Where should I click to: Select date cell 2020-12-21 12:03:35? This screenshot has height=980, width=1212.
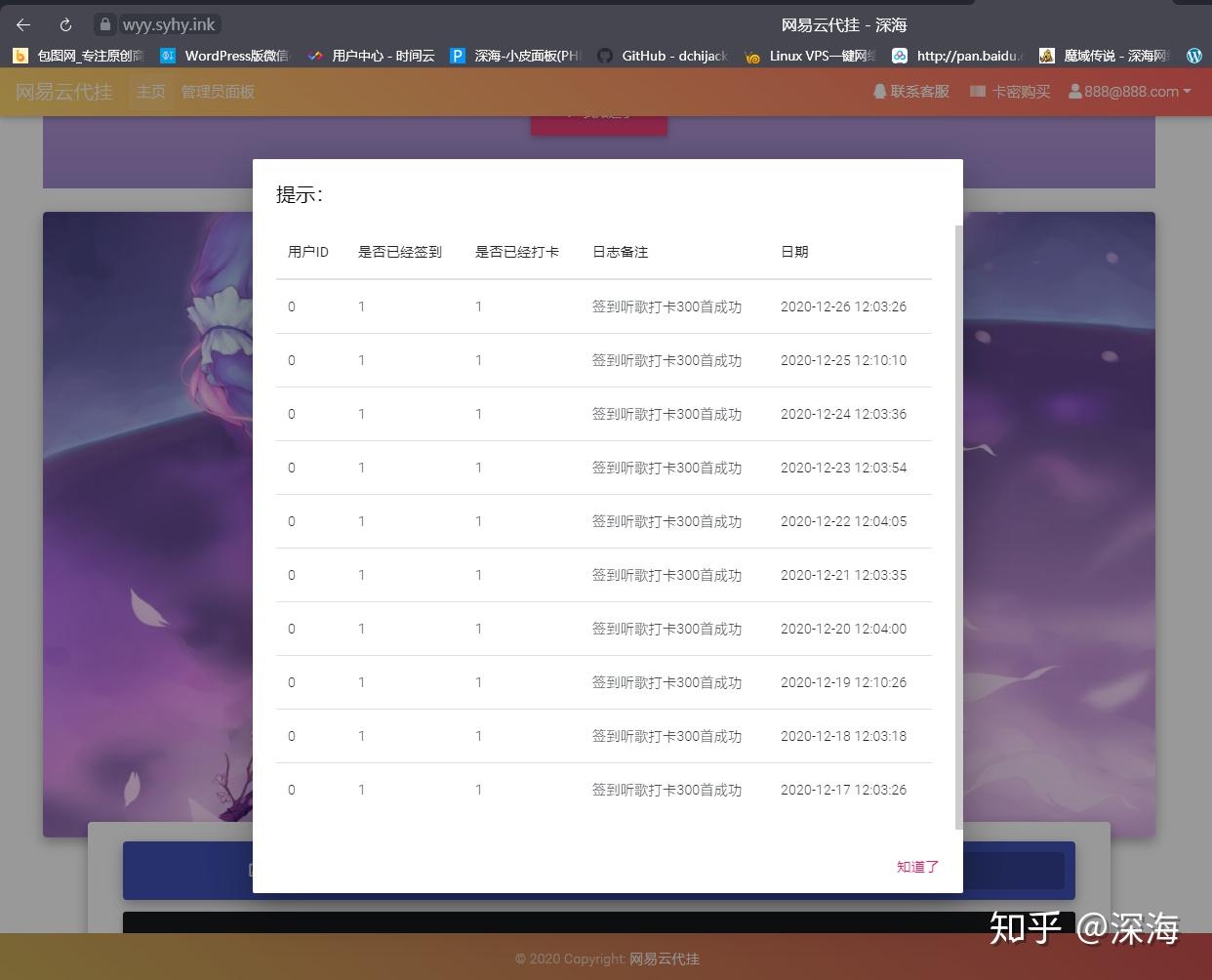844,575
